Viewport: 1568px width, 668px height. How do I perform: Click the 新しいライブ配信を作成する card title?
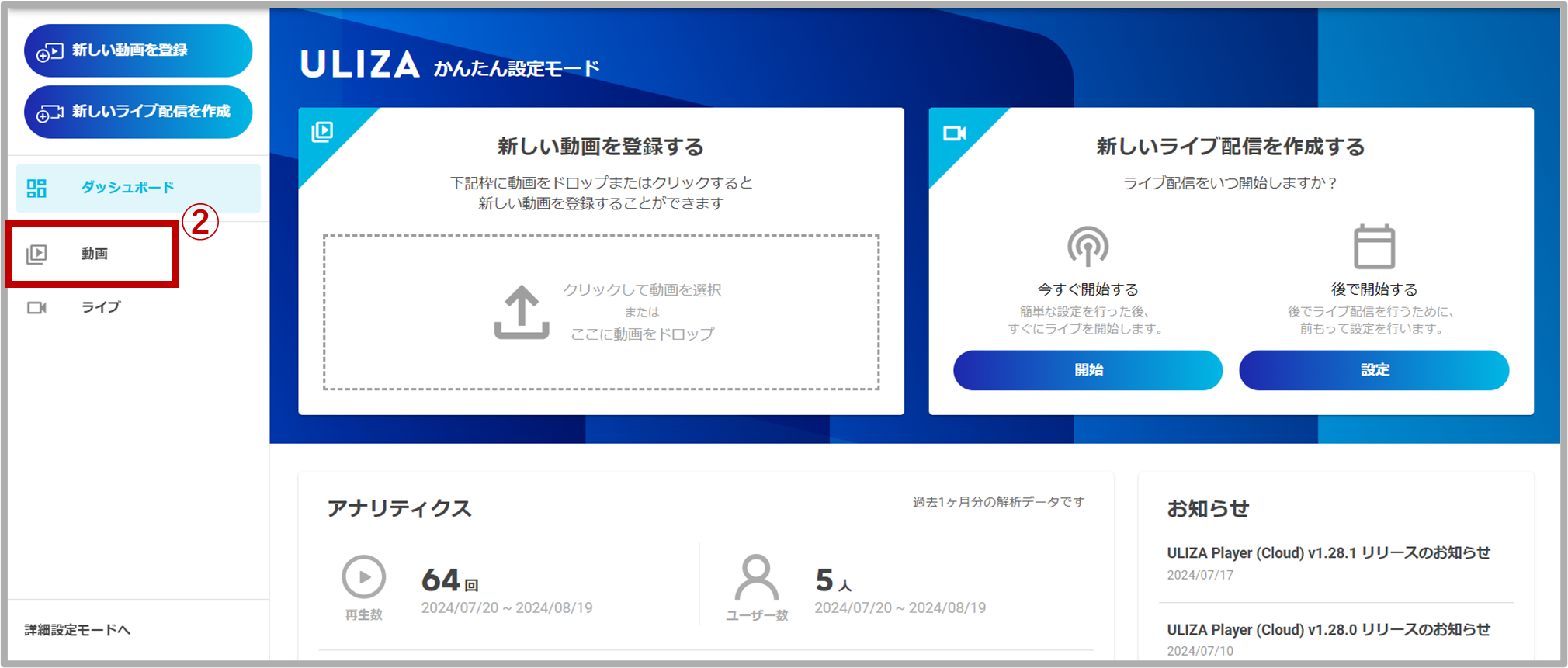click(x=1230, y=147)
